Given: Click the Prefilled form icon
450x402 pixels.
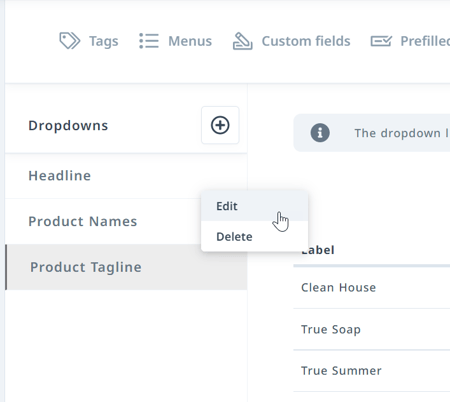Looking at the screenshot, I should click(381, 41).
